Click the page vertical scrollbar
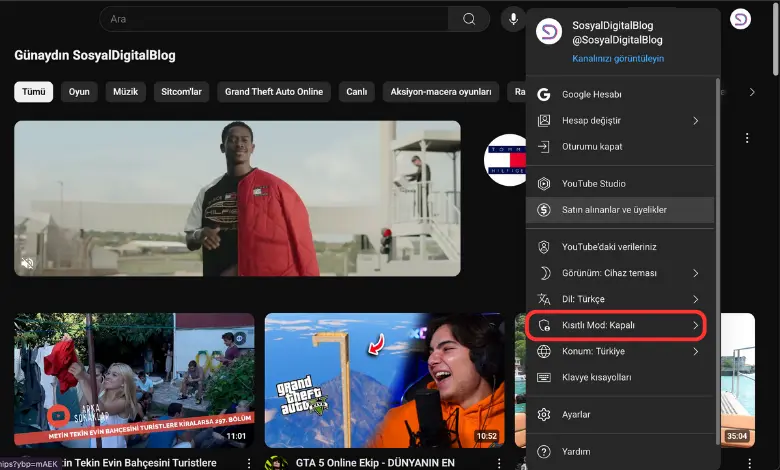This screenshot has width=780, height=470. point(777,38)
